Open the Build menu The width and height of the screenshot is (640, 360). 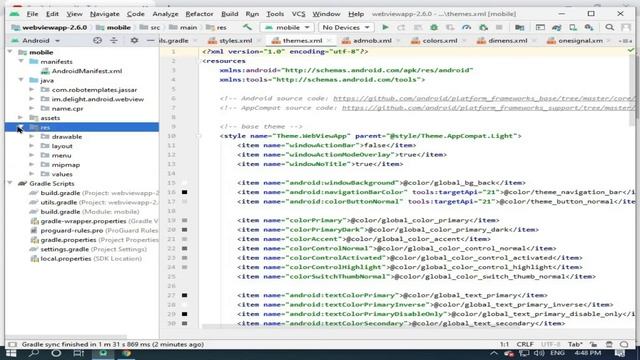pyautogui.click(x=229, y=14)
